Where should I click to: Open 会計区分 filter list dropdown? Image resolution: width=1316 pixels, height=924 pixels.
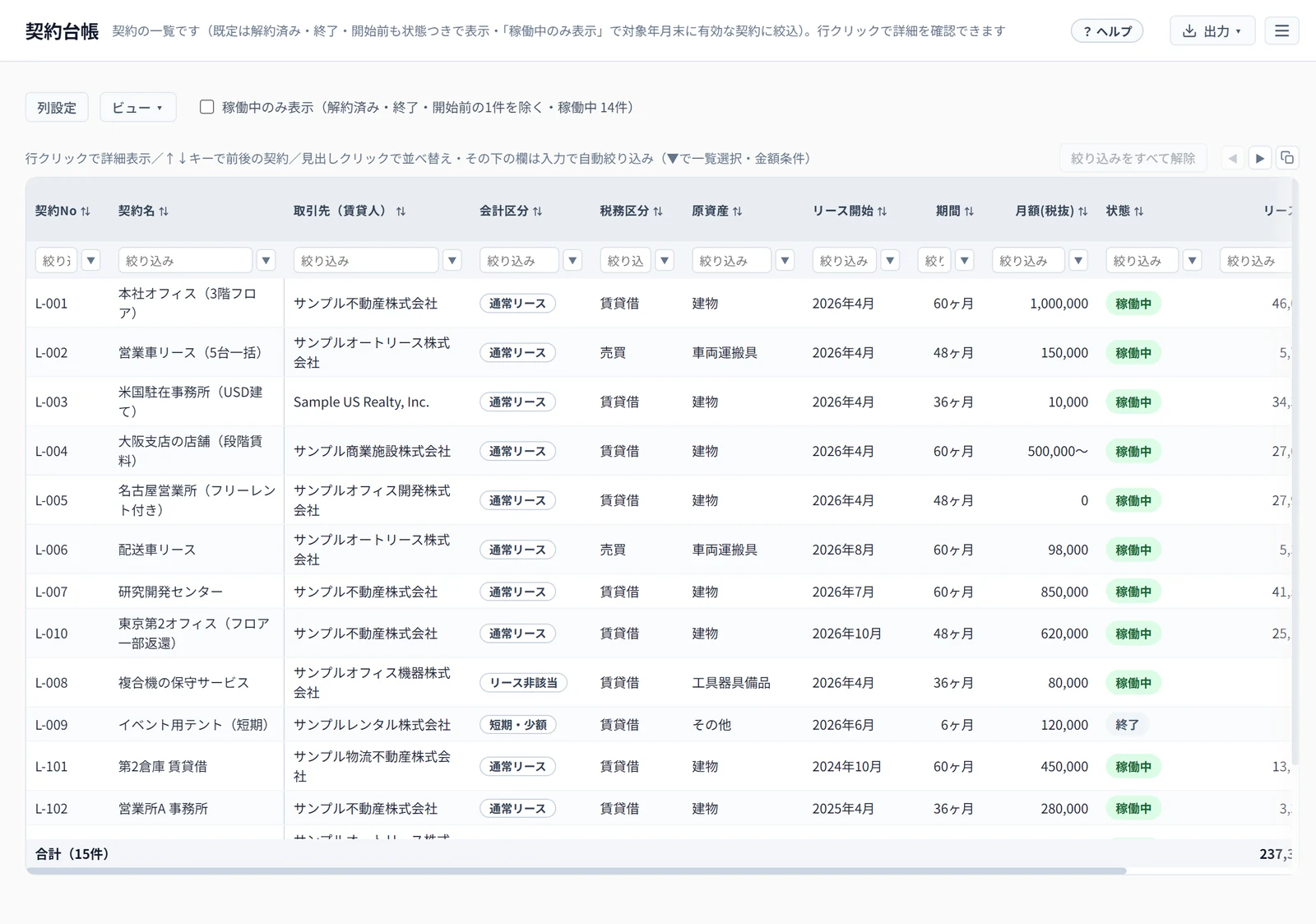572,260
